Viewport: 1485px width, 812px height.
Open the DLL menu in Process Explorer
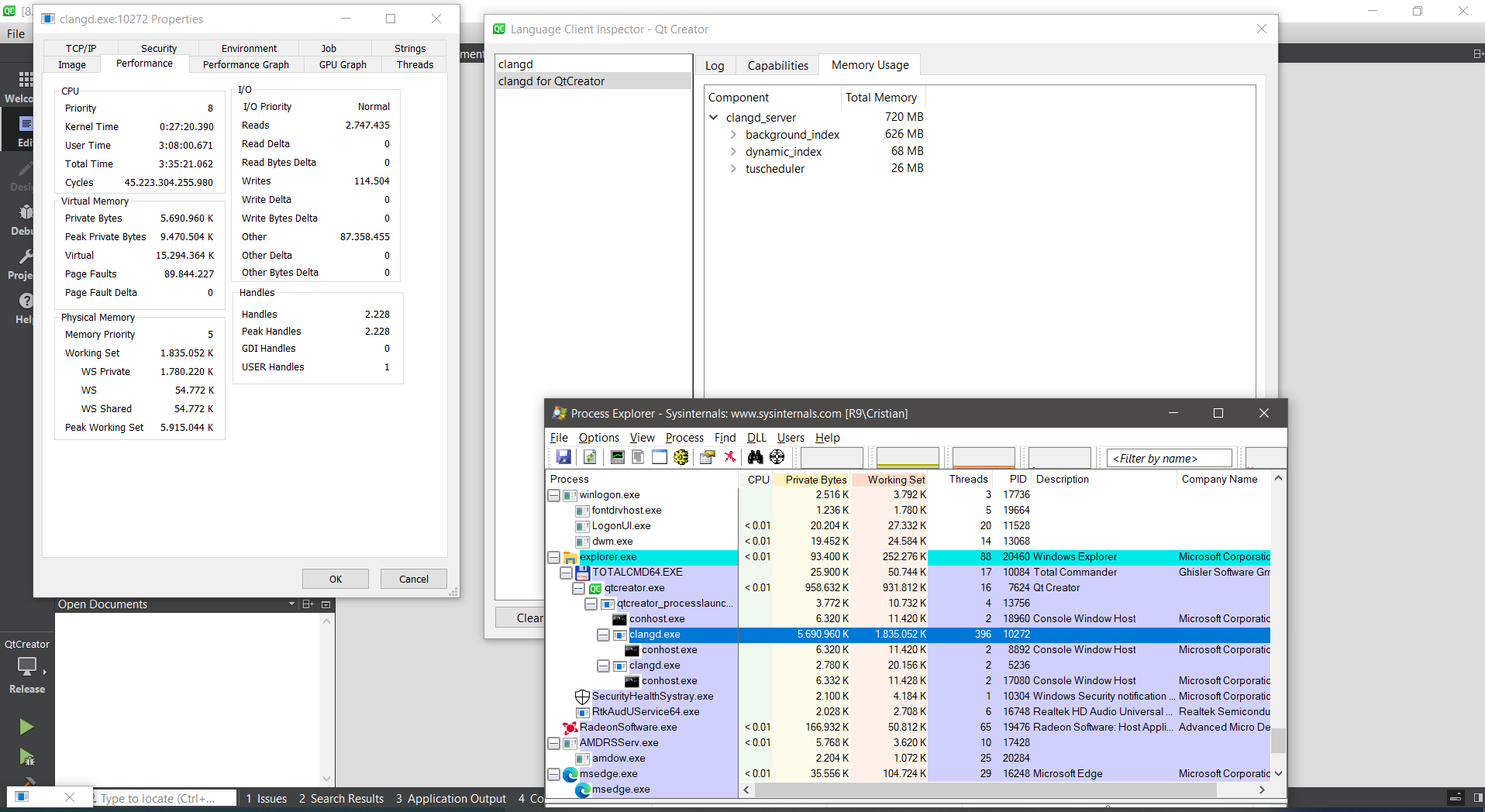coord(756,438)
